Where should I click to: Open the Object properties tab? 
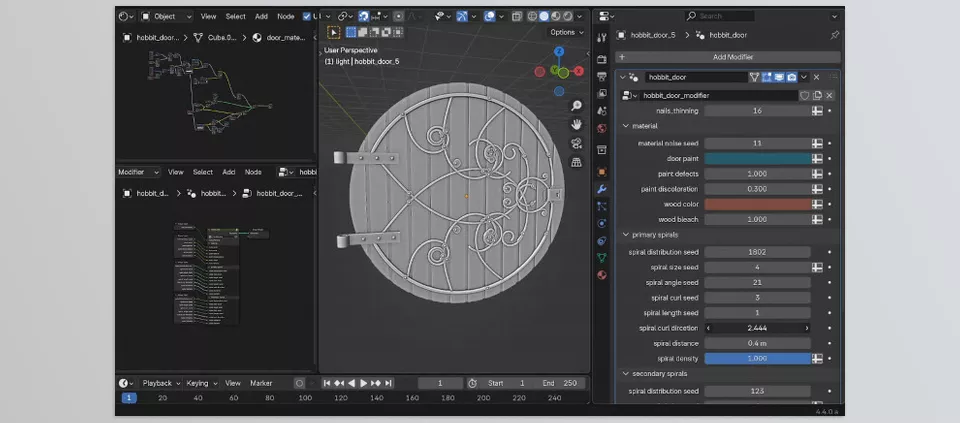click(x=602, y=172)
